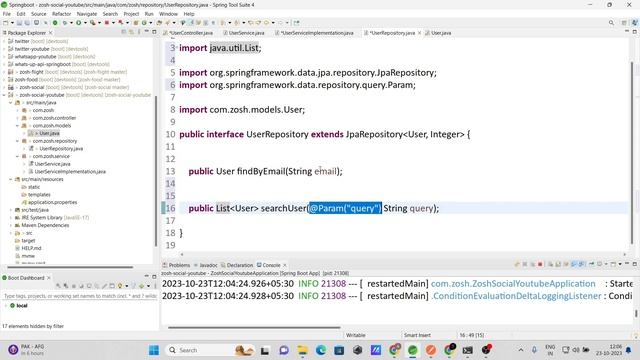Click the toolbar Search magnifier at top right
Image resolution: width=640 pixels, height=360 pixels.
click(611, 23)
